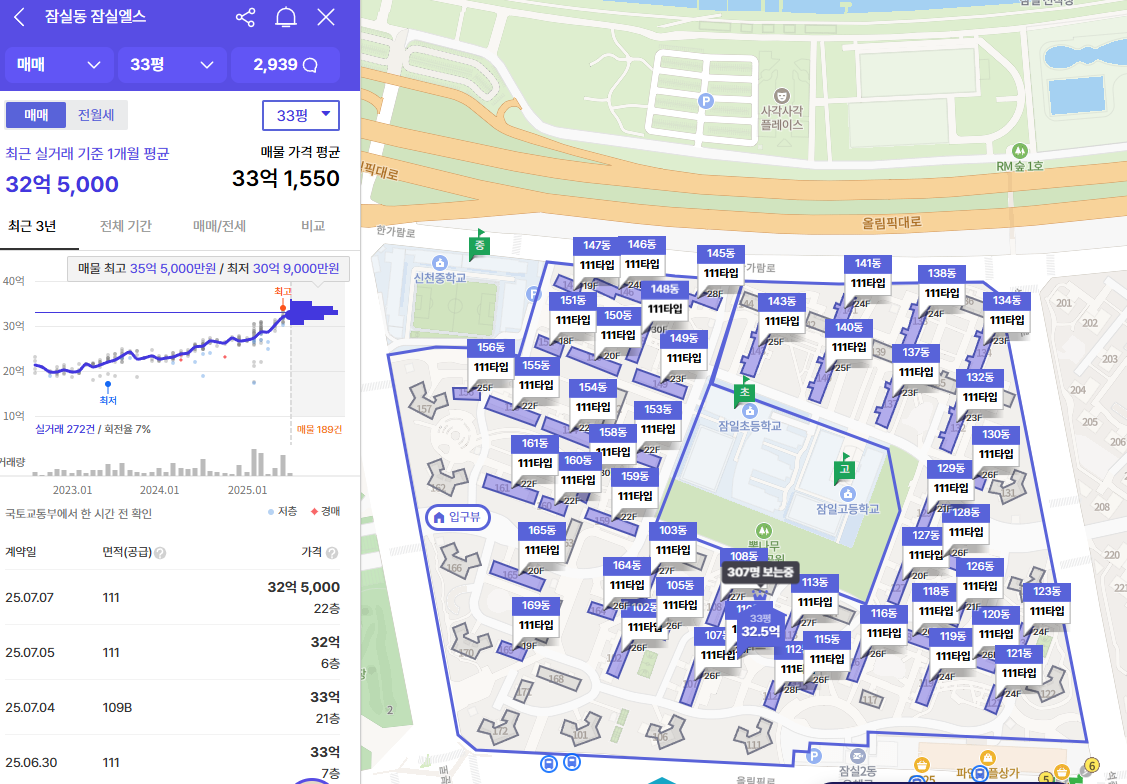Click the 신천중학교 school pin icon
Viewport: 1127px width, 784px height.
(x=440, y=263)
